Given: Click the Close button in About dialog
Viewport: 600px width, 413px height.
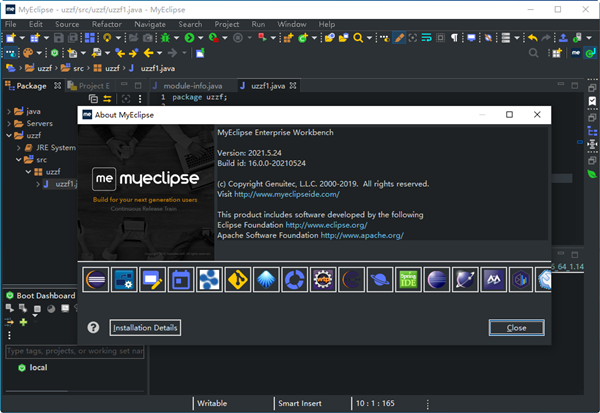Looking at the screenshot, I should 517,328.
